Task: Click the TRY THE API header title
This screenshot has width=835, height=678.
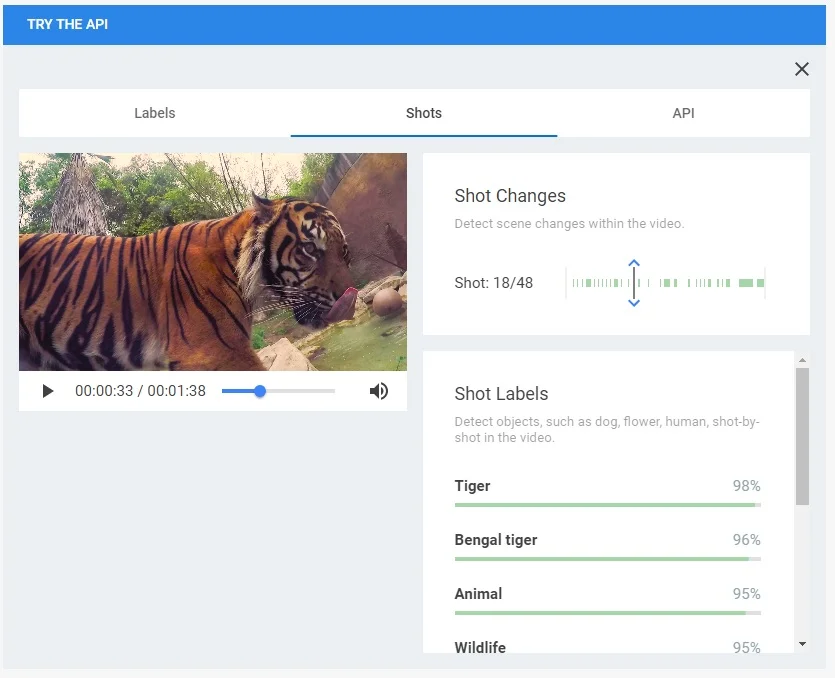Action: [68, 24]
